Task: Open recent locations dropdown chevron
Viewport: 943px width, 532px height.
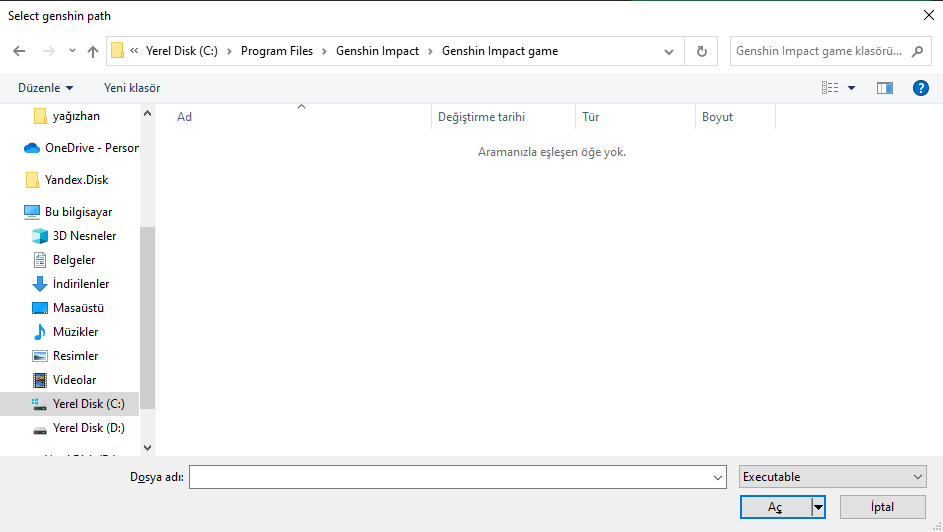Action: pos(72,51)
